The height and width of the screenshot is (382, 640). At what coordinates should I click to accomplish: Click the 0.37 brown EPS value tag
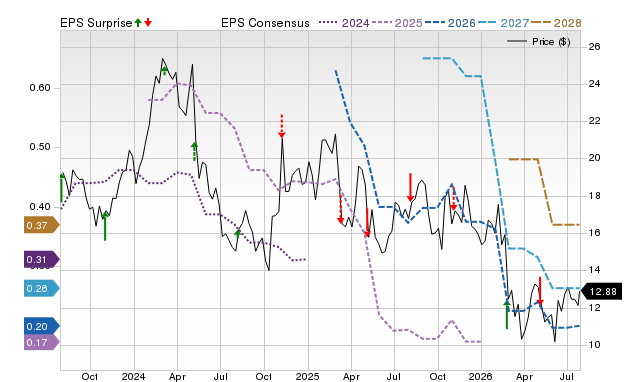click(42, 225)
